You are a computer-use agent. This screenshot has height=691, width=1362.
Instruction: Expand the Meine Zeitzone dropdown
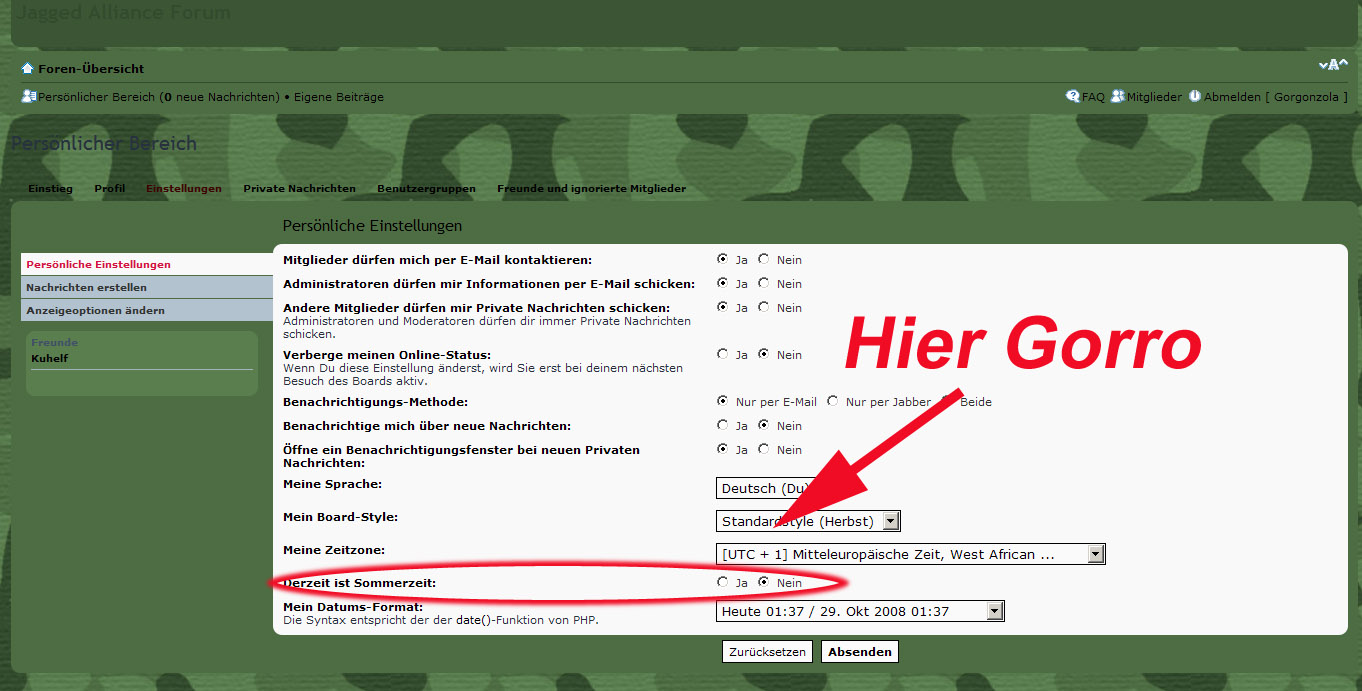[x=1095, y=554]
